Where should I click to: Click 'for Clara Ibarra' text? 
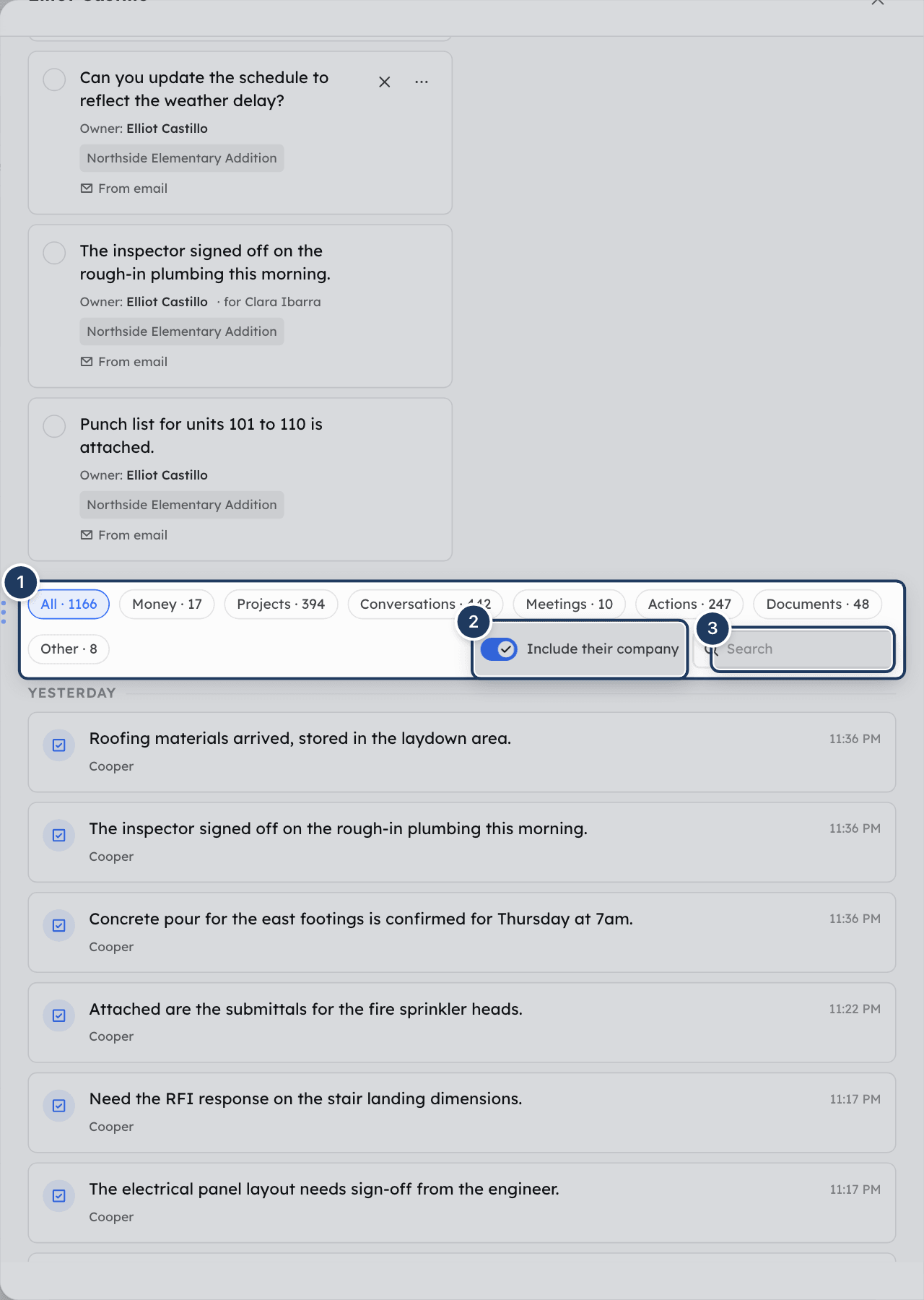pos(272,302)
